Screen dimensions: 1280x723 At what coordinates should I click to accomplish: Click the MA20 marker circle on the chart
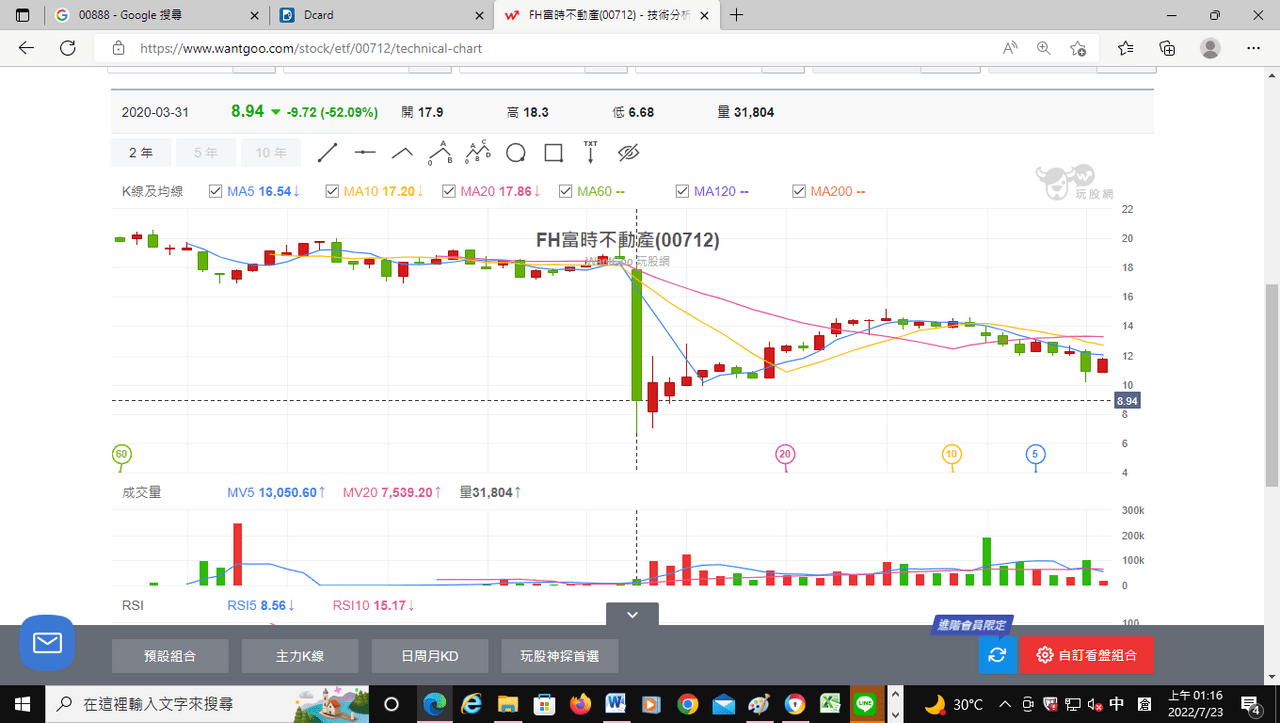(785, 454)
